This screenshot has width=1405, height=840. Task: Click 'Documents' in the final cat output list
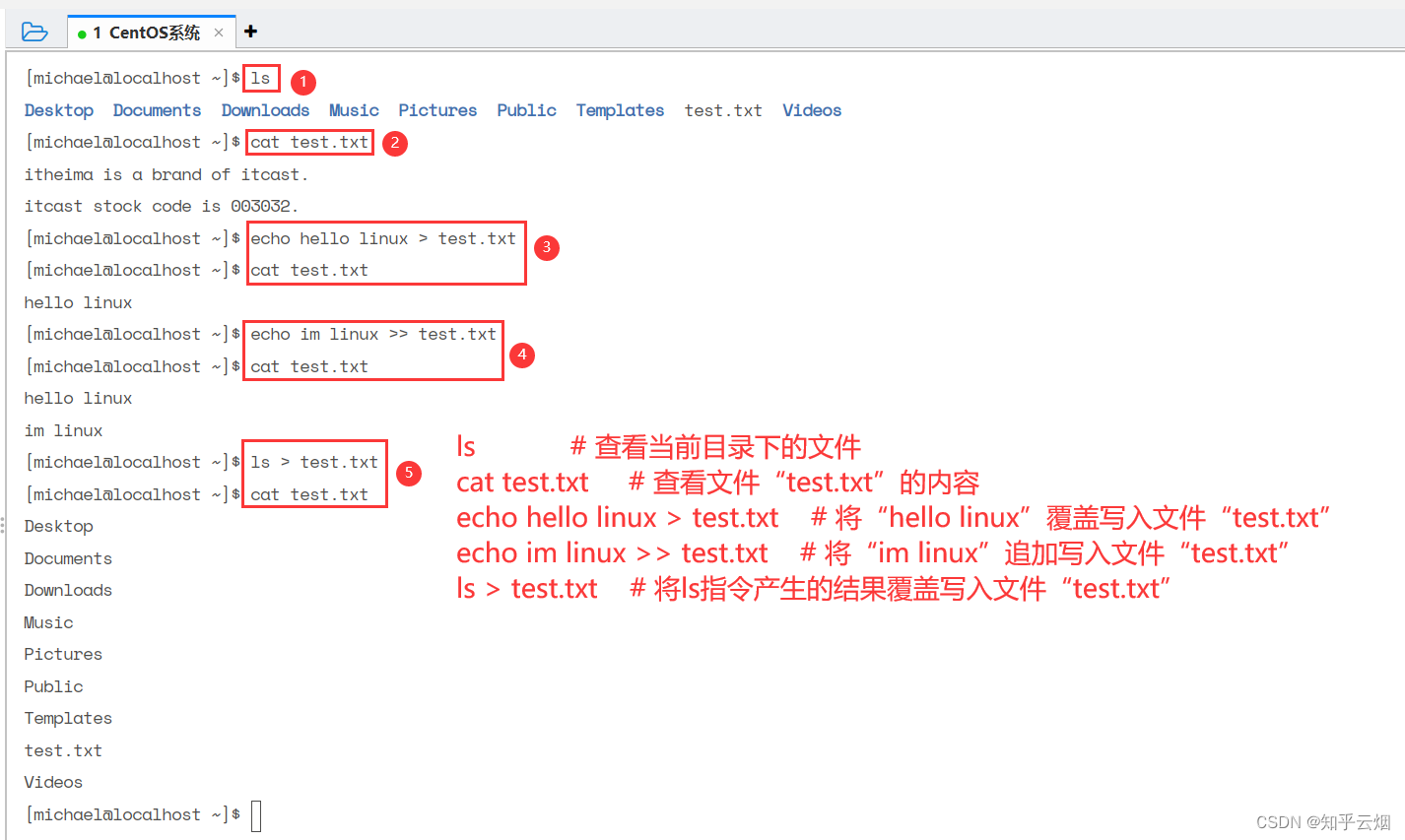pyautogui.click(x=68, y=558)
